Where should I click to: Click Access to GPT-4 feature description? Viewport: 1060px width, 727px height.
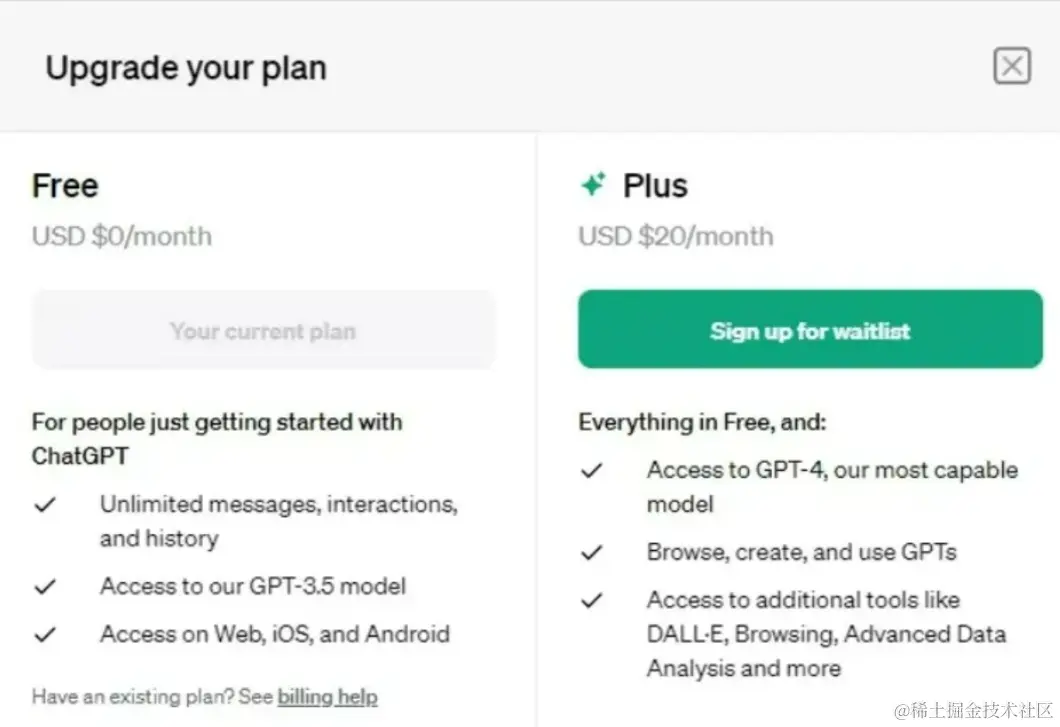832,487
